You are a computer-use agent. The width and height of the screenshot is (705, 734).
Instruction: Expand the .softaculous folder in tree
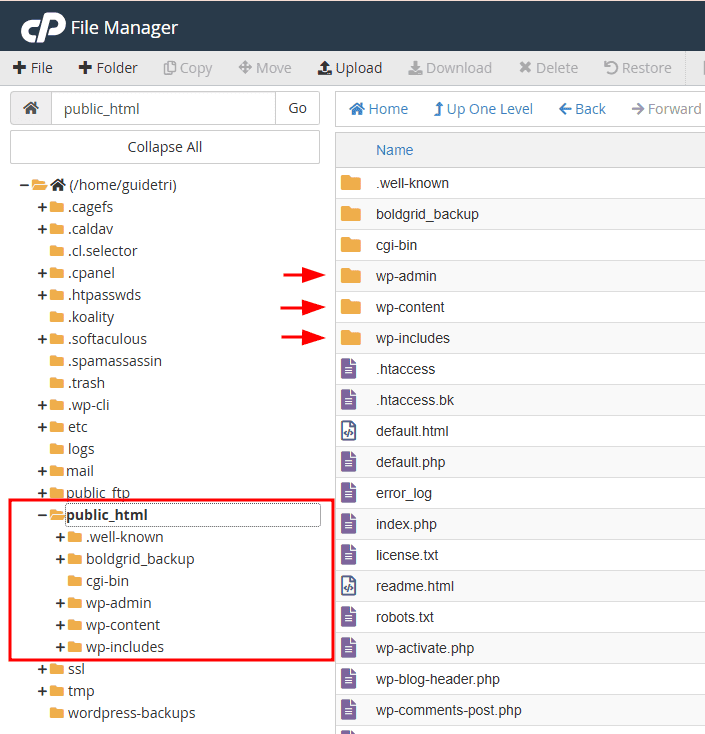tap(42, 339)
